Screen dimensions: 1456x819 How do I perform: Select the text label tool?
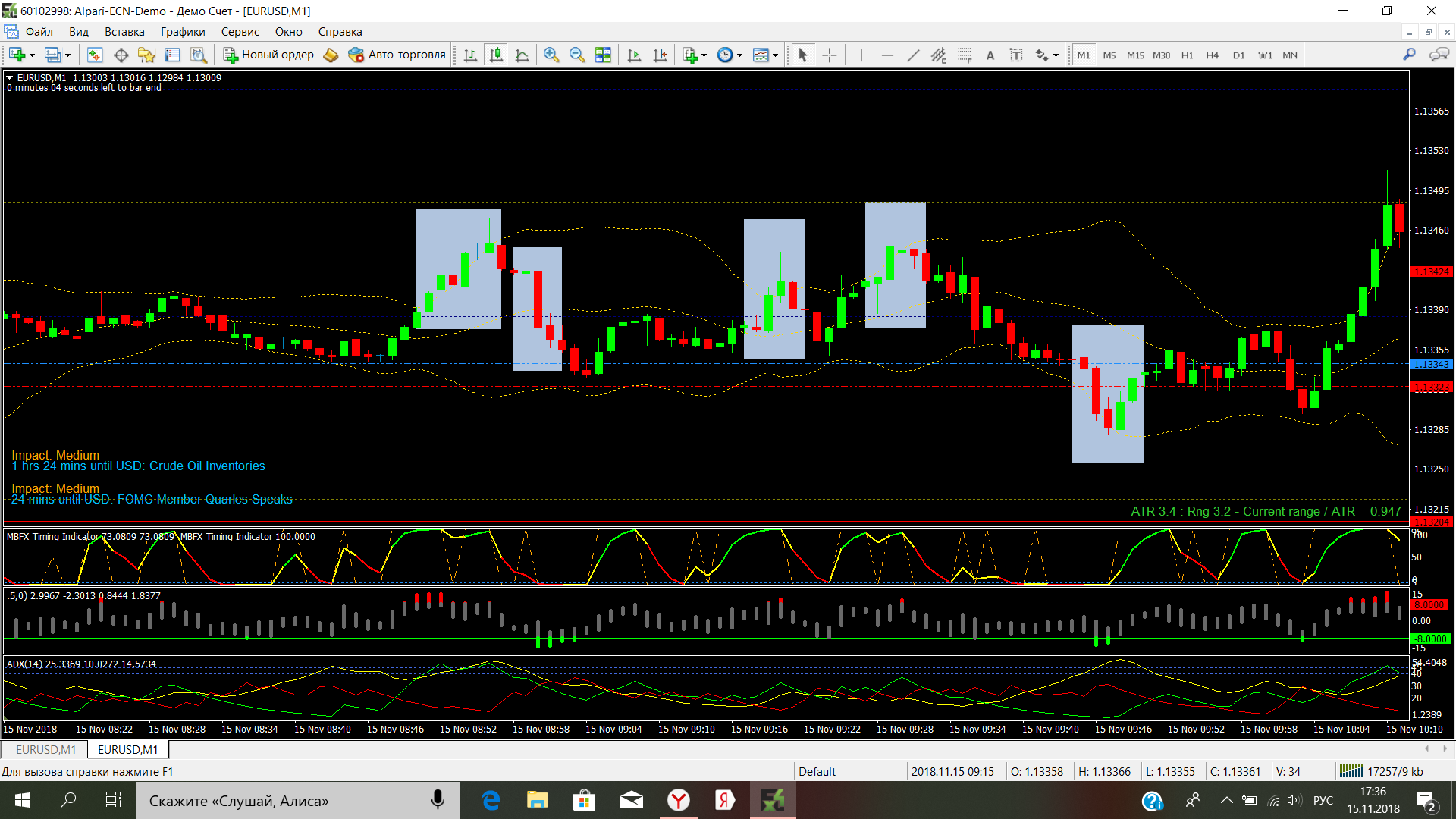tap(1016, 55)
